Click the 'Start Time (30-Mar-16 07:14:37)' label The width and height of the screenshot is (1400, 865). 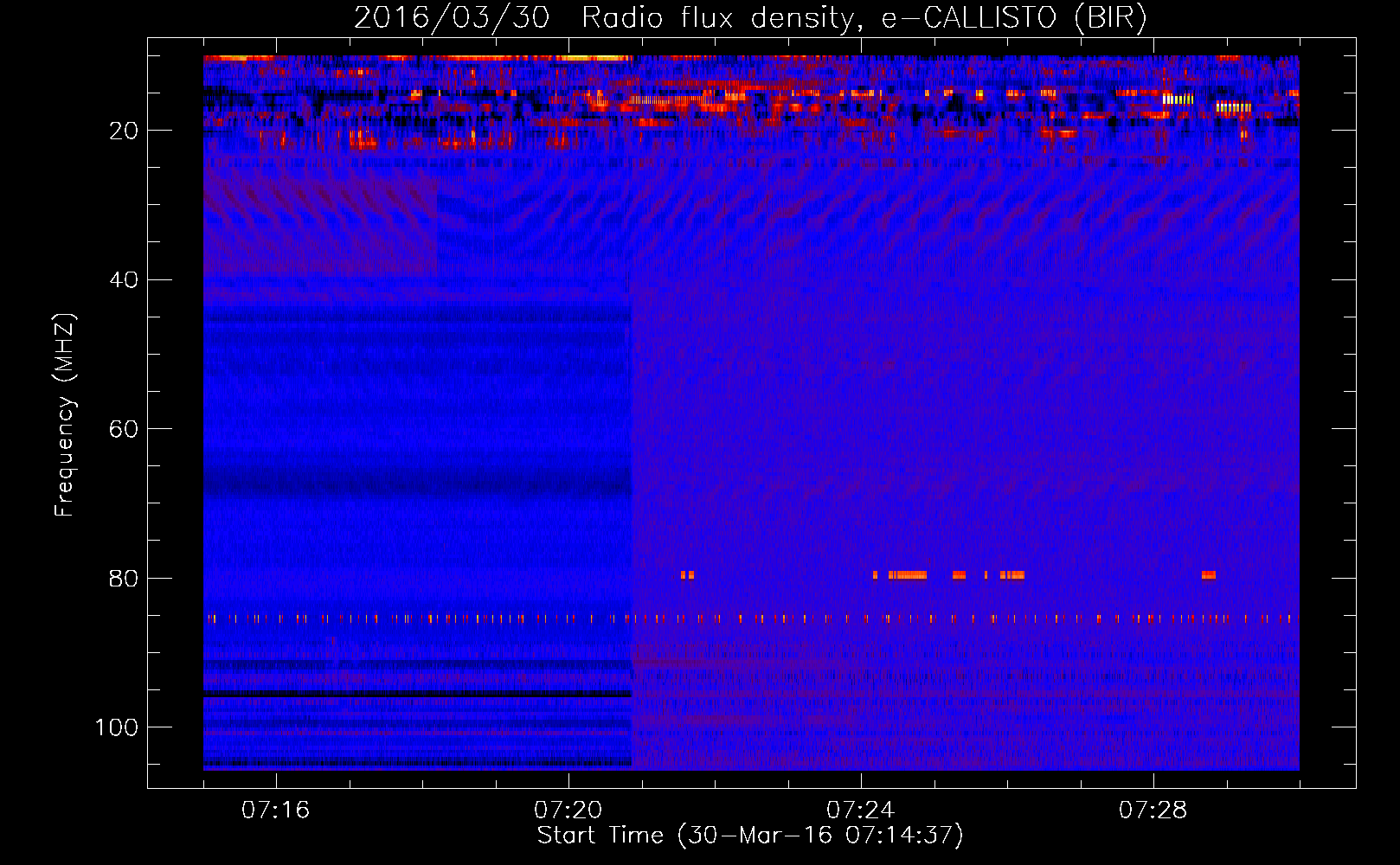pos(750,836)
